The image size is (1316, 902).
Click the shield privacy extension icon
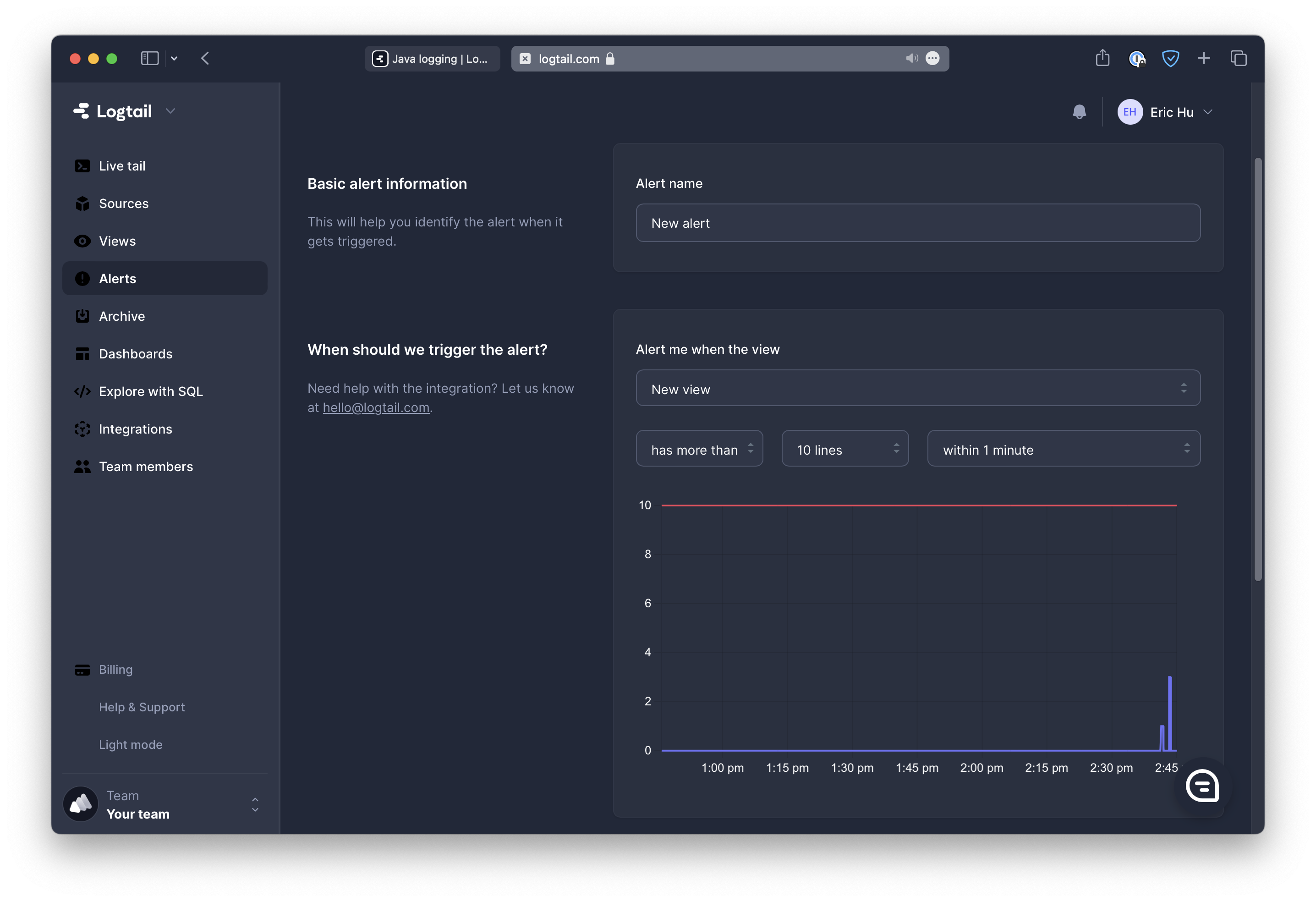click(x=1170, y=58)
